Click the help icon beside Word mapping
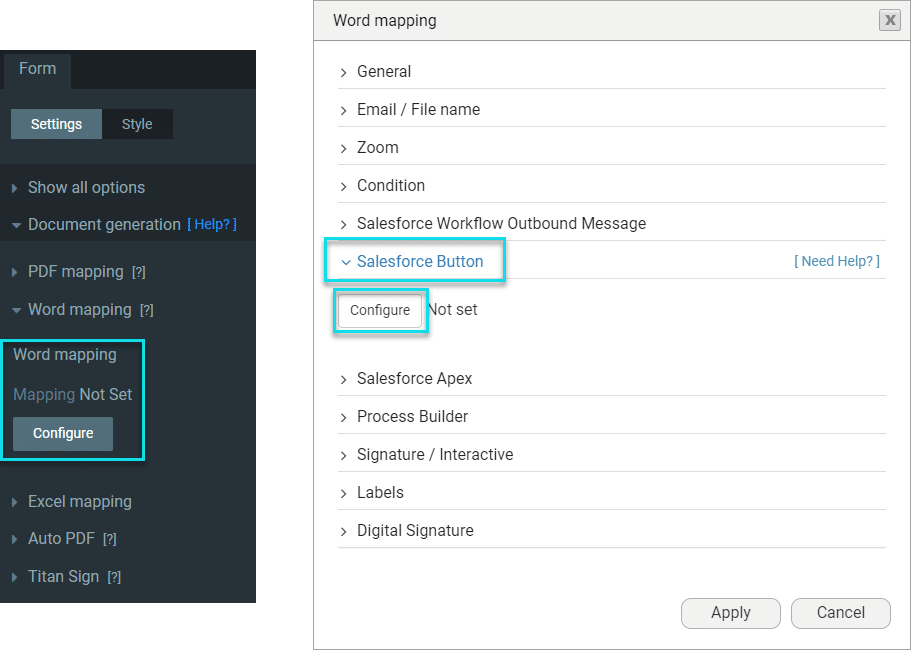Image resolution: width=911 pixels, height=650 pixels. pyautogui.click(x=147, y=310)
